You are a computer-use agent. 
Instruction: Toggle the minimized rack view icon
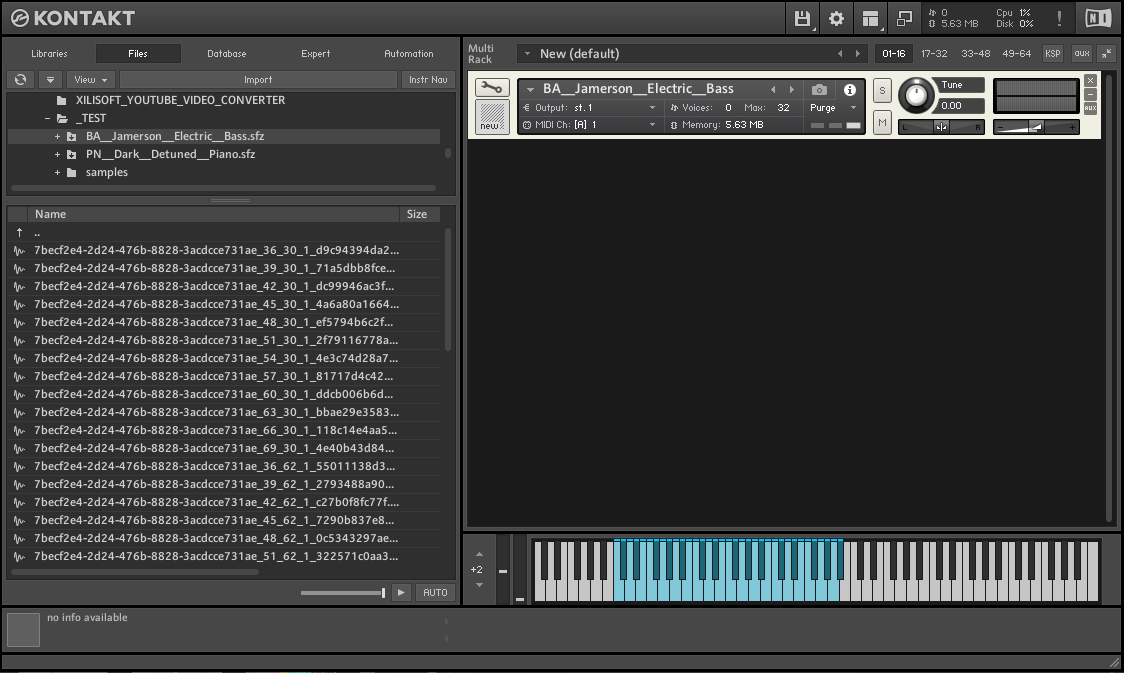point(904,19)
